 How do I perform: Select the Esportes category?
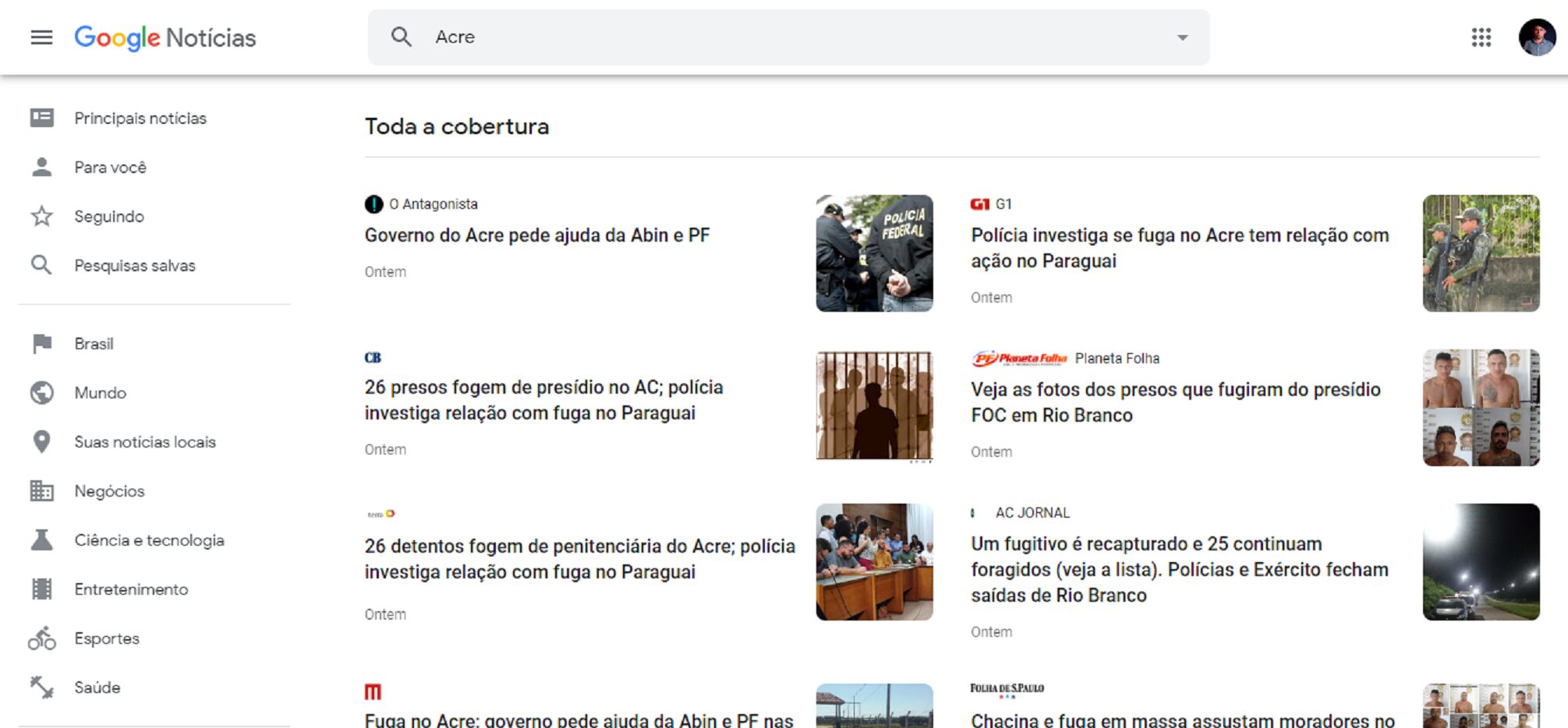tap(107, 638)
